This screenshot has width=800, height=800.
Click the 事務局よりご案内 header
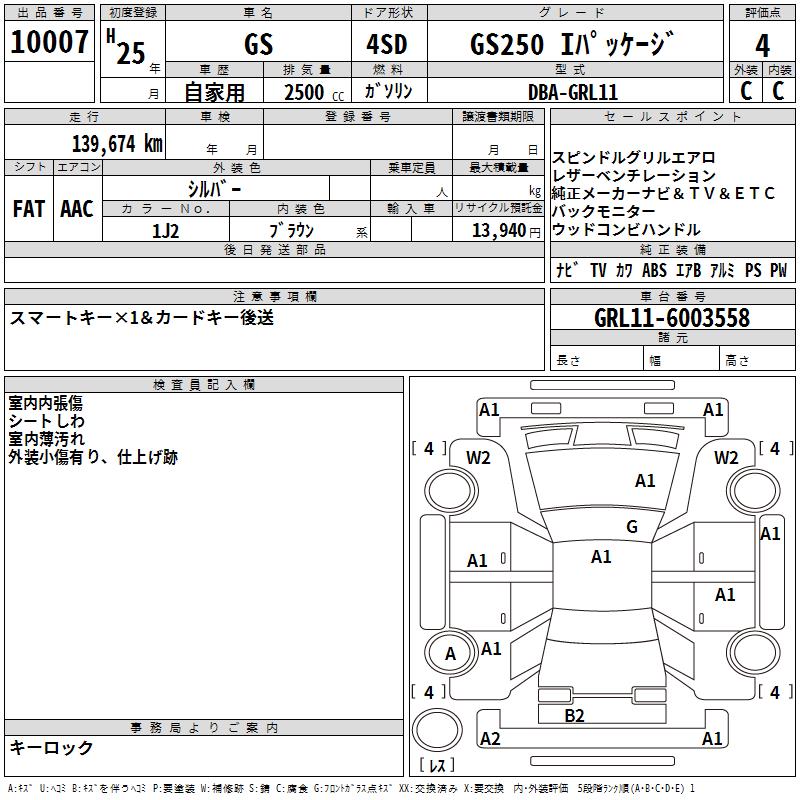[x=204, y=728]
